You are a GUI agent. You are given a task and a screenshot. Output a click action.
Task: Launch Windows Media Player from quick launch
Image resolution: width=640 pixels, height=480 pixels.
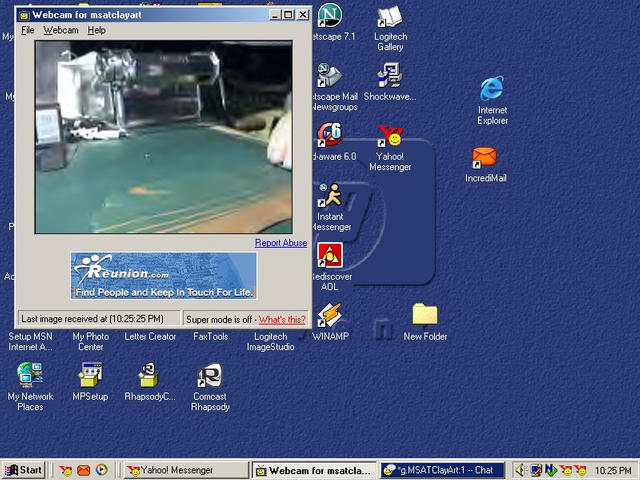pyautogui.click(x=102, y=471)
